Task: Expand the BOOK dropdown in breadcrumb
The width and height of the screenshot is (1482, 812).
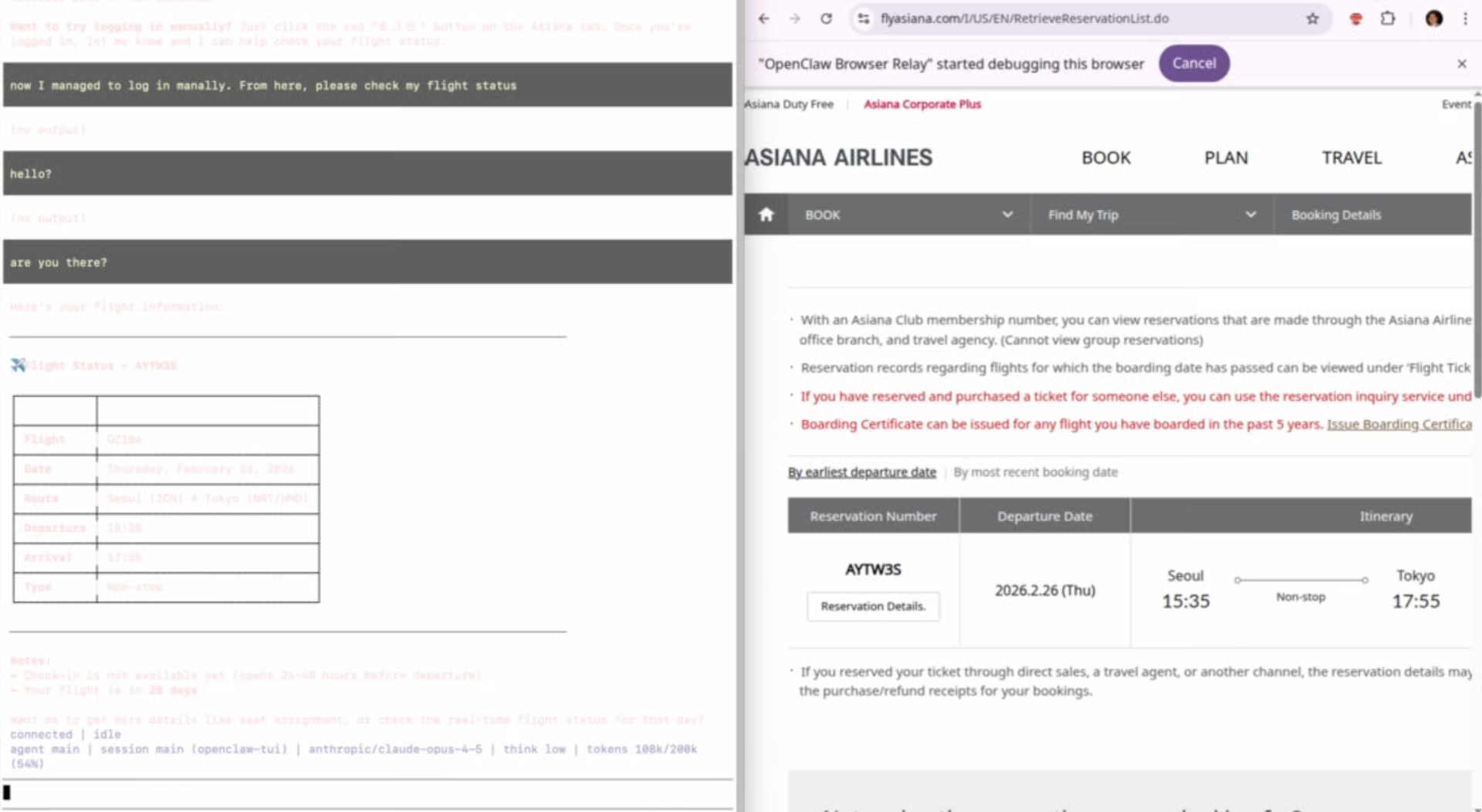Action: pos(1007,215)
